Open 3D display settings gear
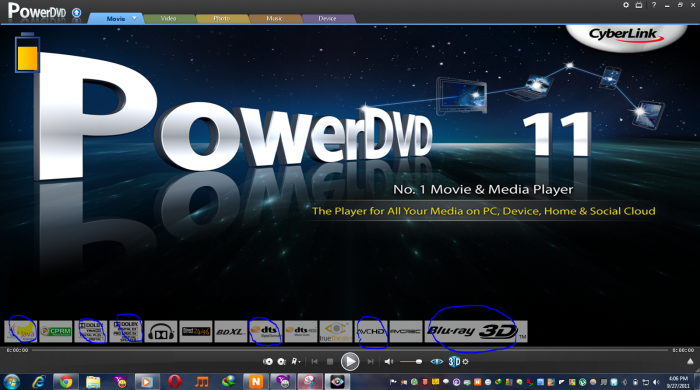 click(466, 361)
